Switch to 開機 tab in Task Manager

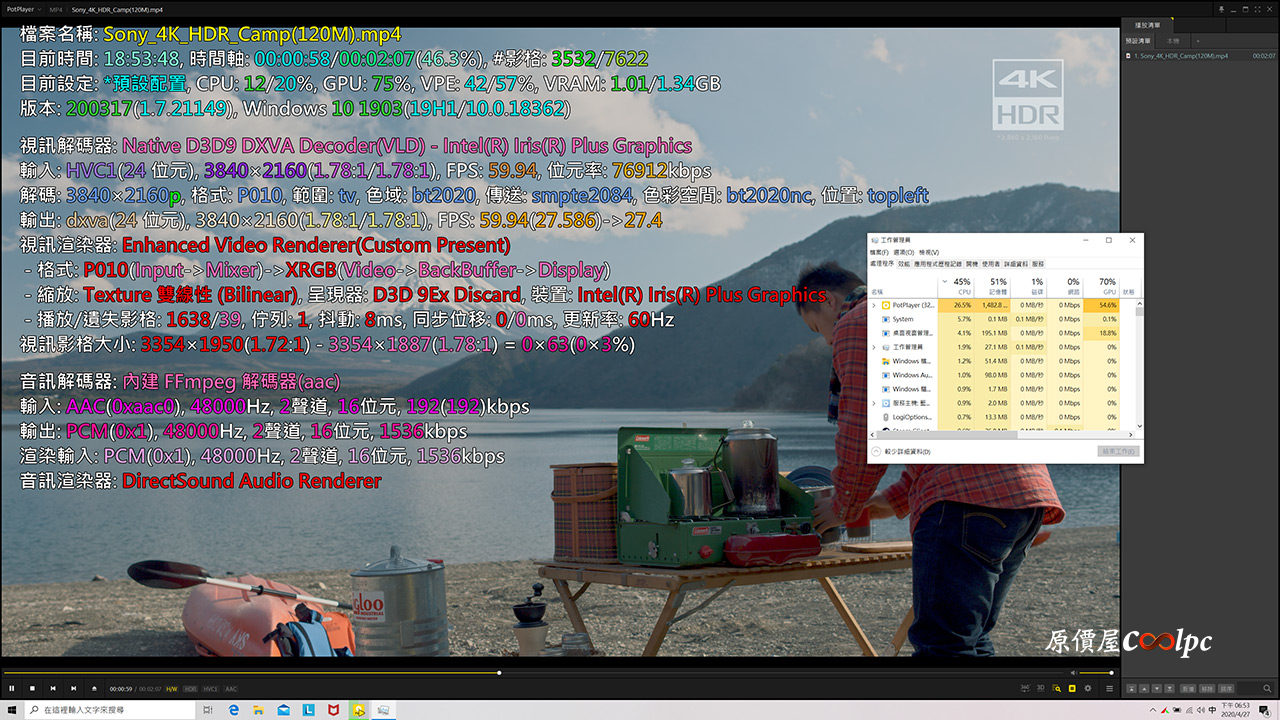coord(972,264)
